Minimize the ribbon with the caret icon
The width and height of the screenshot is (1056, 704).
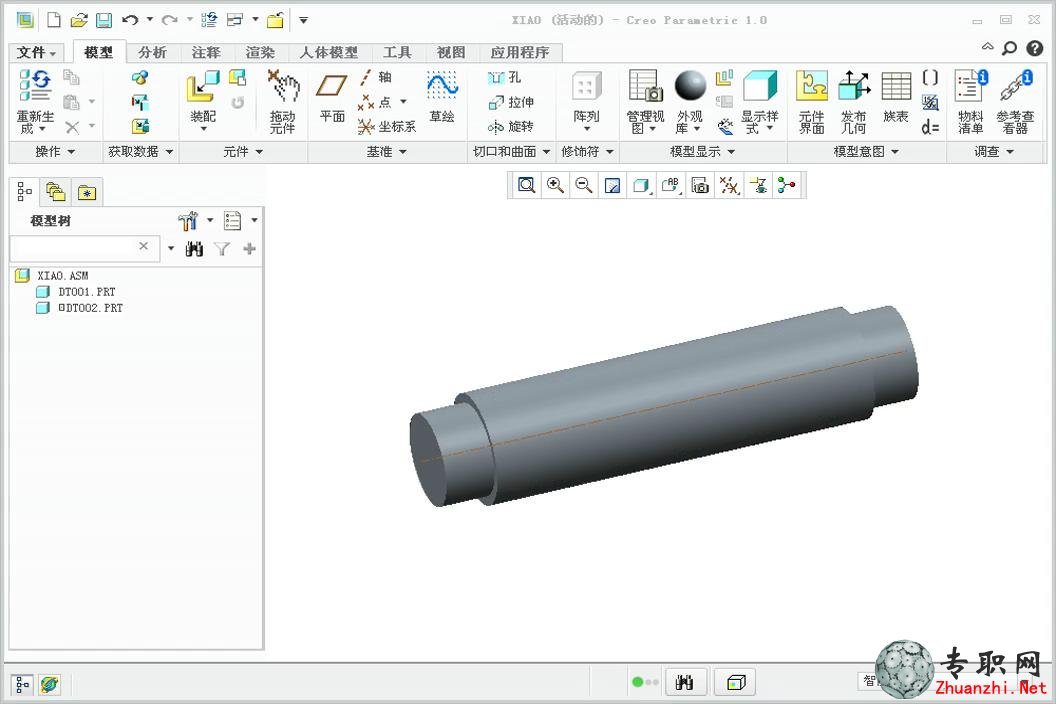click(x=987, y=46)
